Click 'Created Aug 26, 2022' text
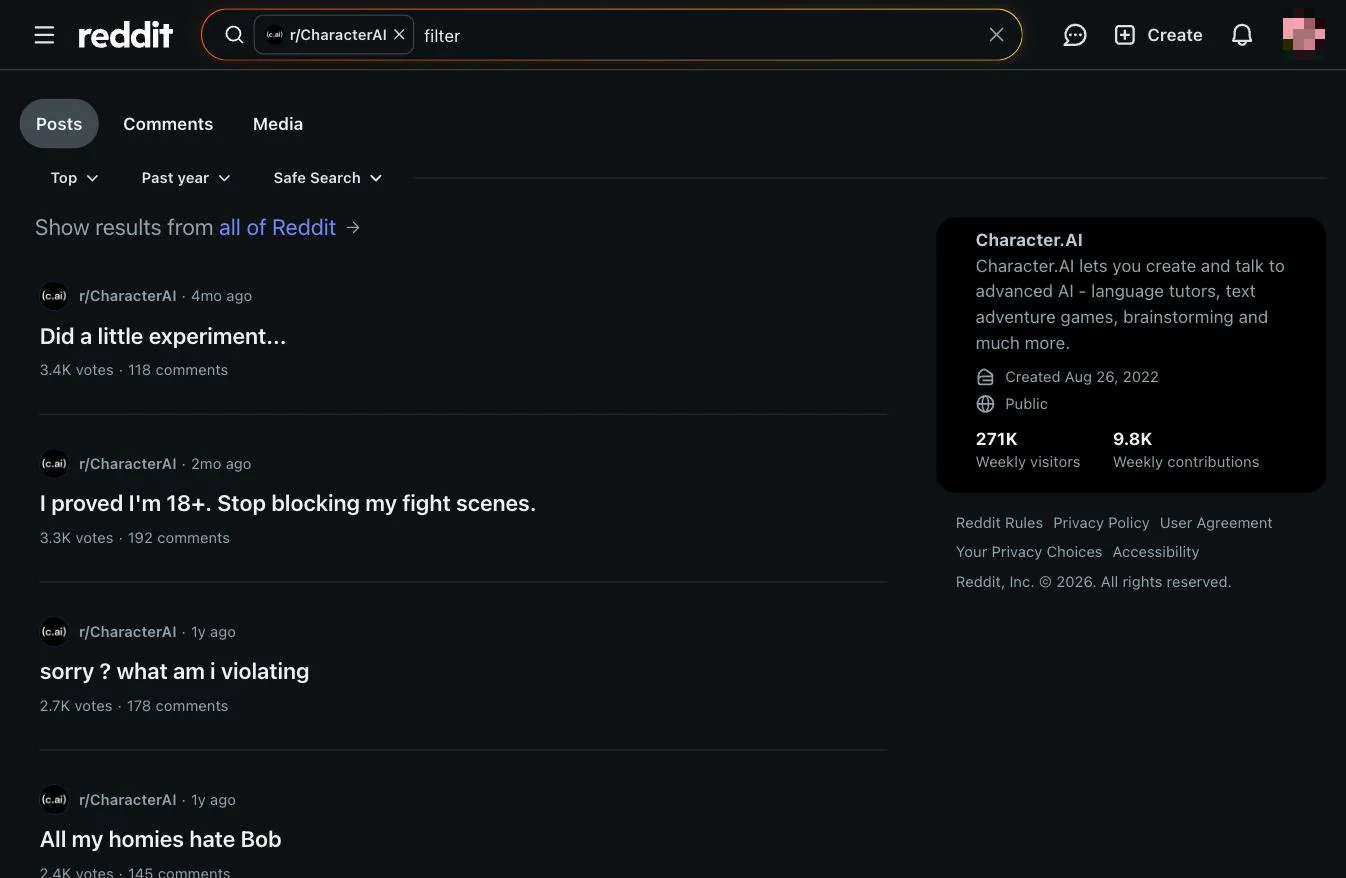 click(x=1082, y=377)
